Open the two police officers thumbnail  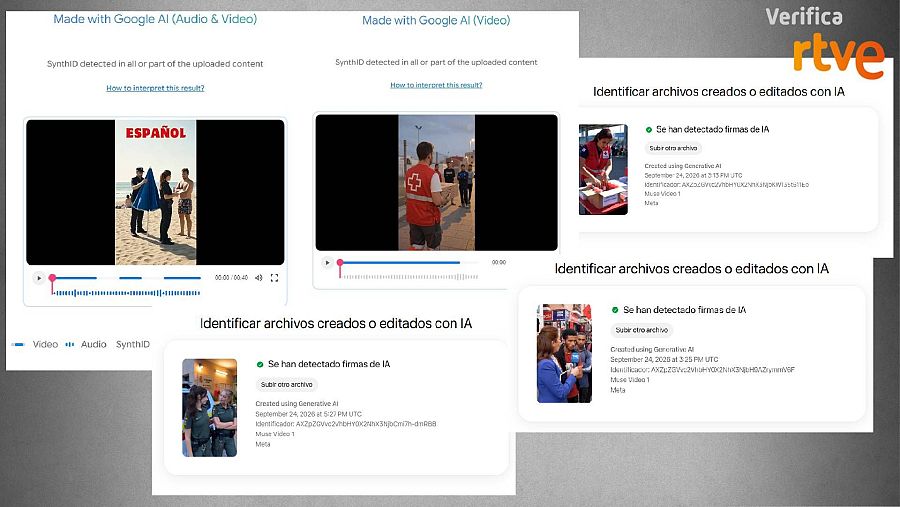tap(210, 408)
